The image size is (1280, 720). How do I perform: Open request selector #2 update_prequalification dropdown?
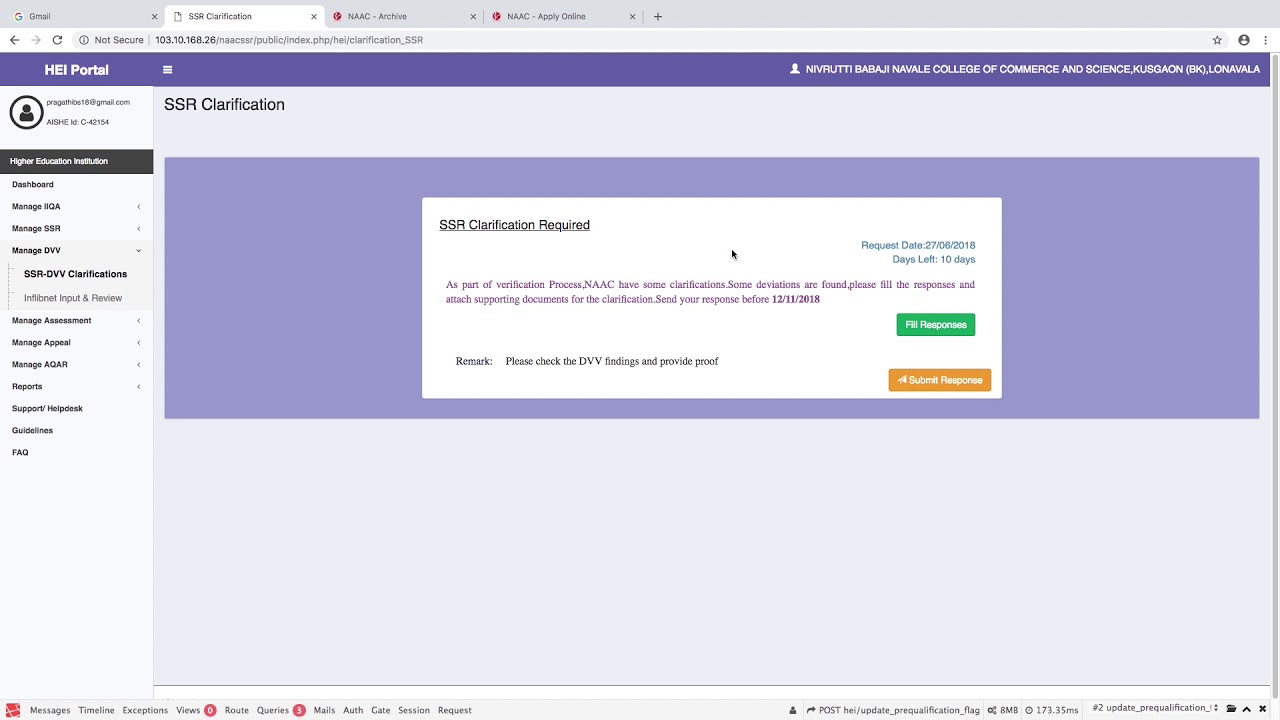(1155, 708)
